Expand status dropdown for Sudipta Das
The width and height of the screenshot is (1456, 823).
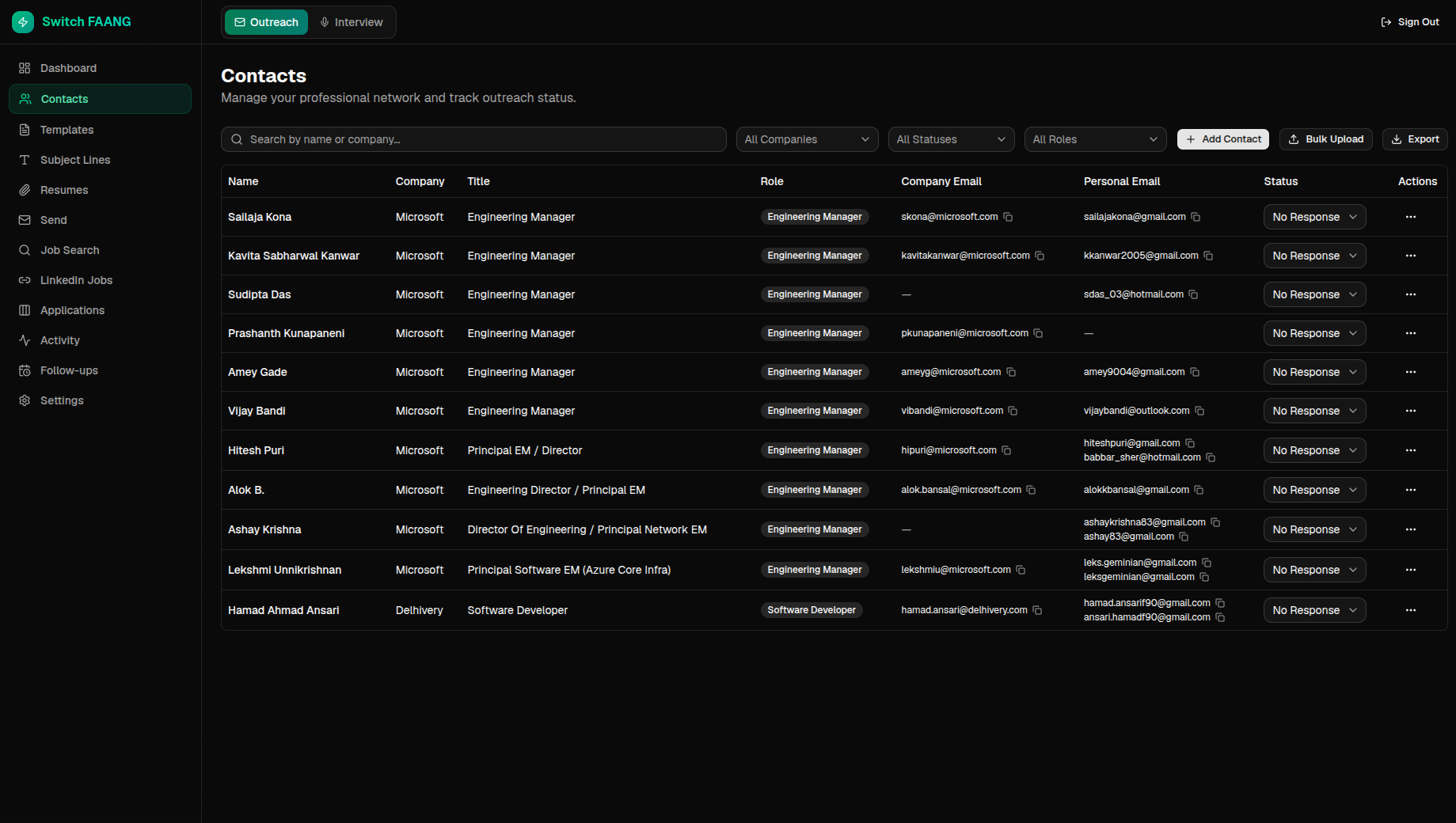pyautogui.click(x=1314, y=294)
